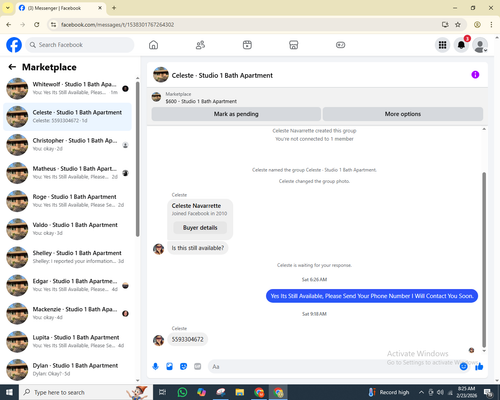This screenshot has width=500, height=400.
Task: Open the Reels/Video icon in top navigation
Action: point(247,45)
